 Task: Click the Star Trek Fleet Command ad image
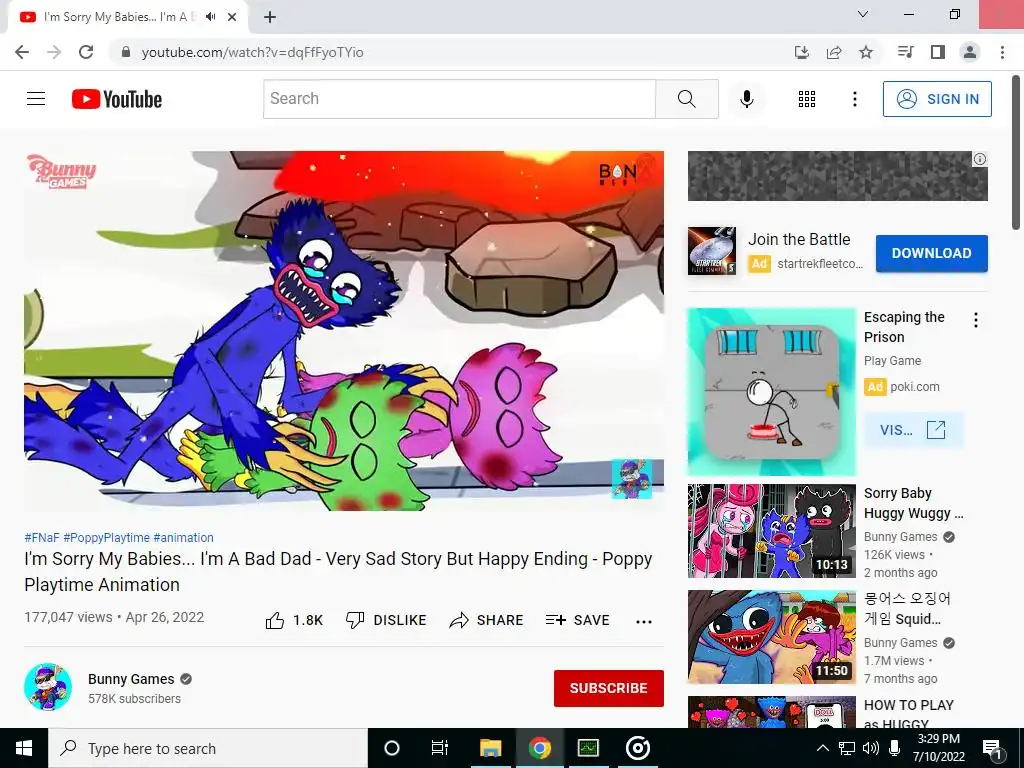(x=712, y=251)
